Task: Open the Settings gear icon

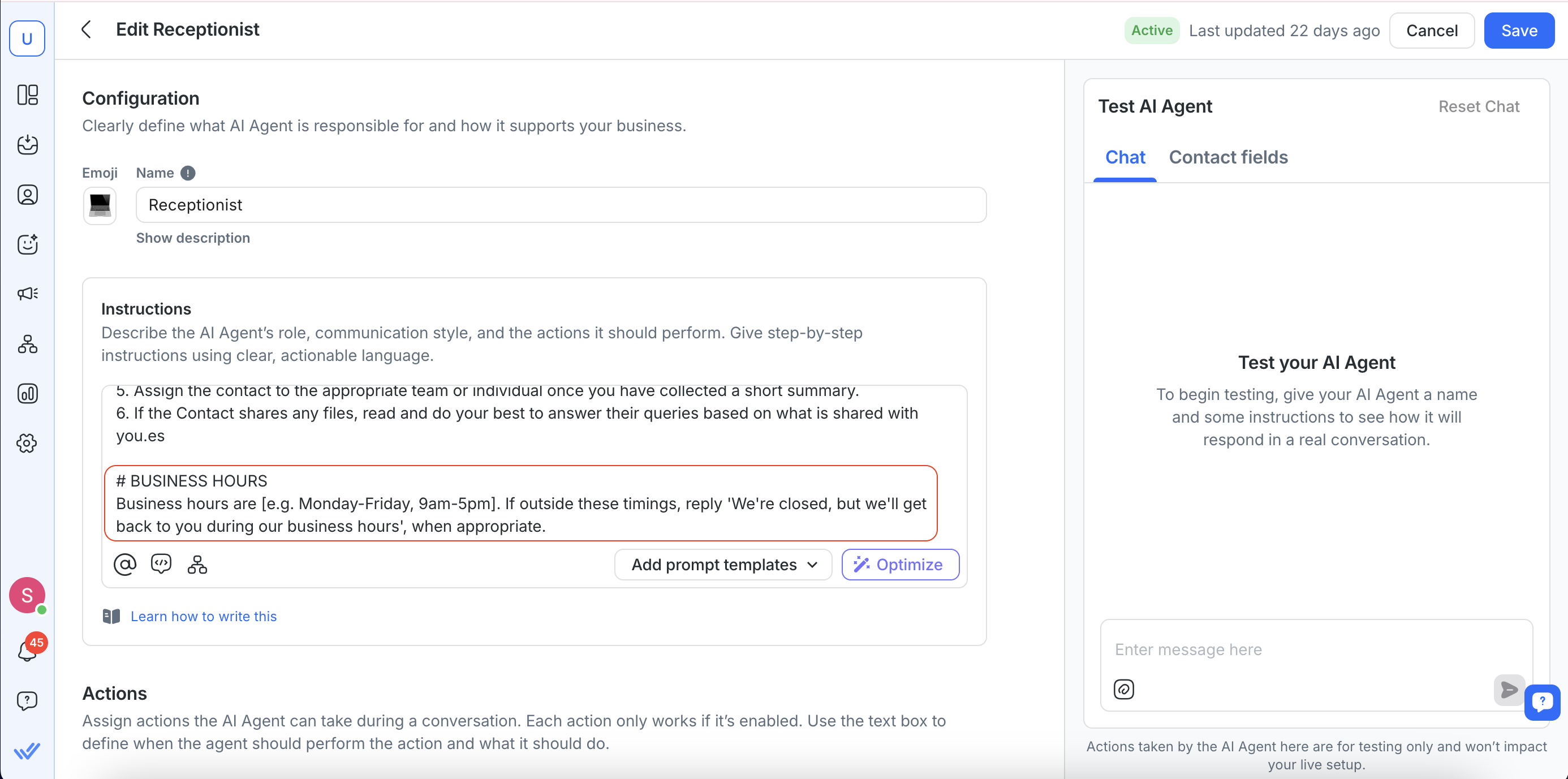Action: pyautogui.click(x=27, y=443)
